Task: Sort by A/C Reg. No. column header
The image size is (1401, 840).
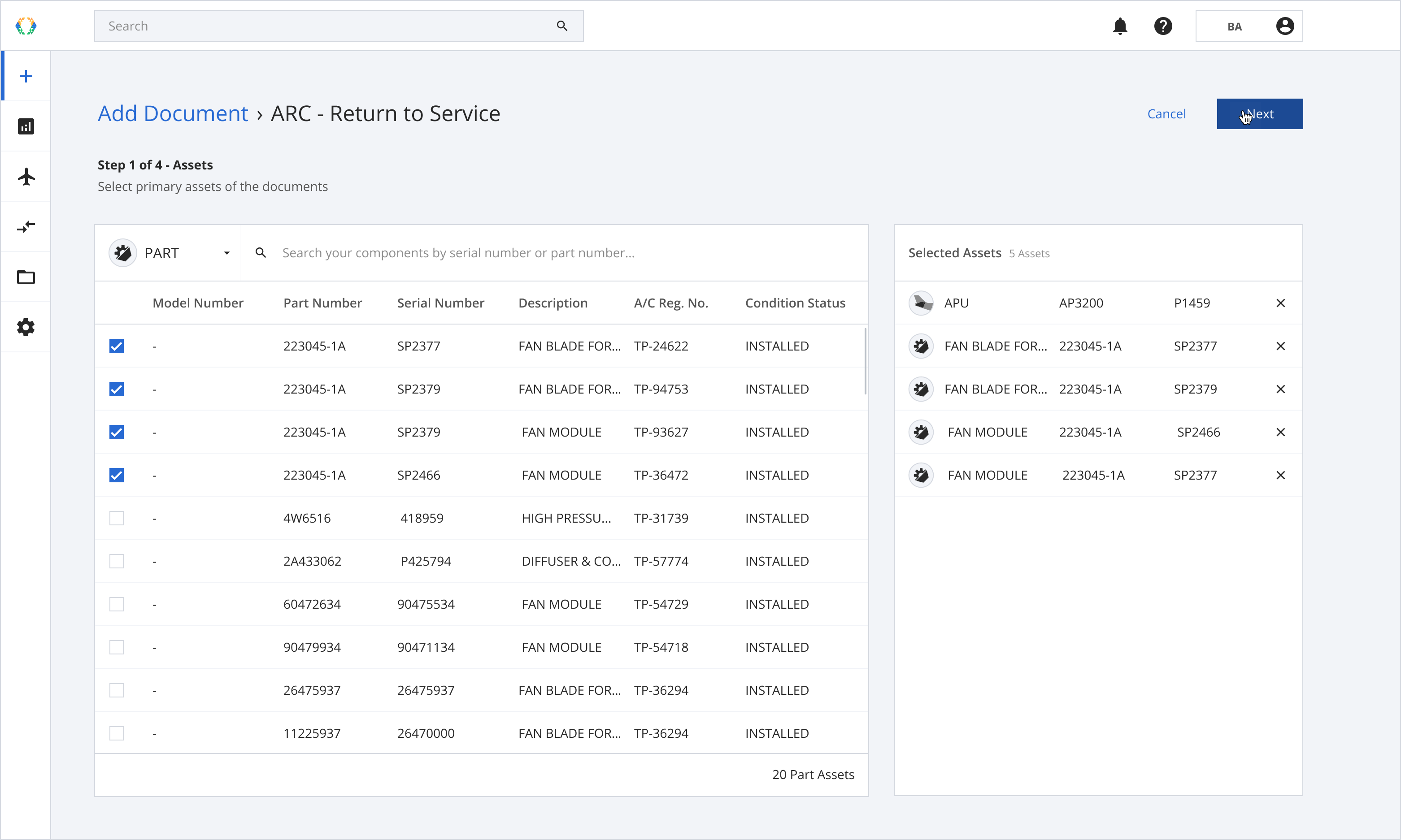Action: point(671,303)
